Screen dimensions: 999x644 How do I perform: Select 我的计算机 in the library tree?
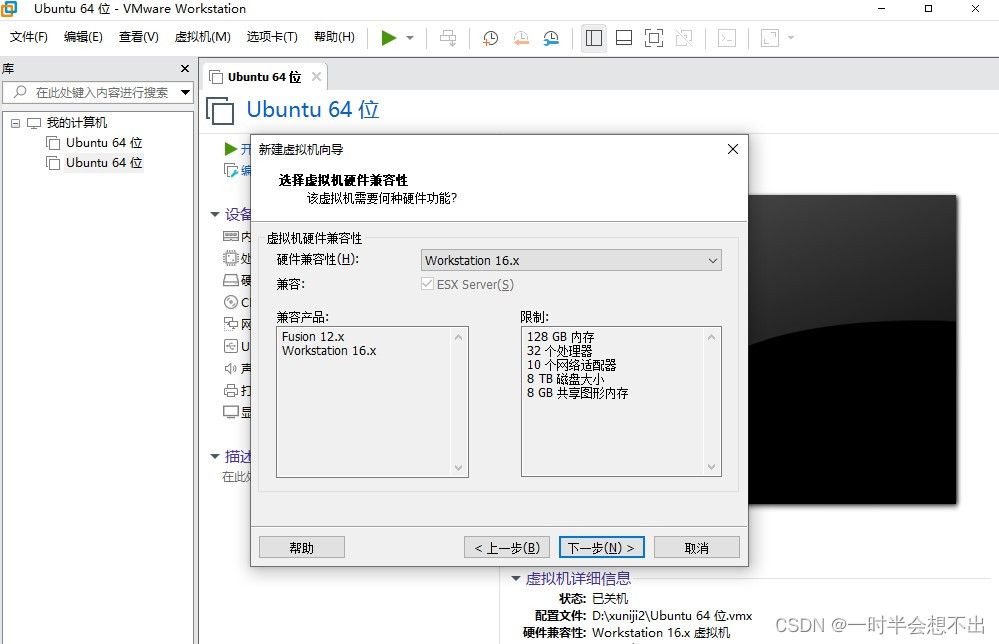tap(76, 123)
